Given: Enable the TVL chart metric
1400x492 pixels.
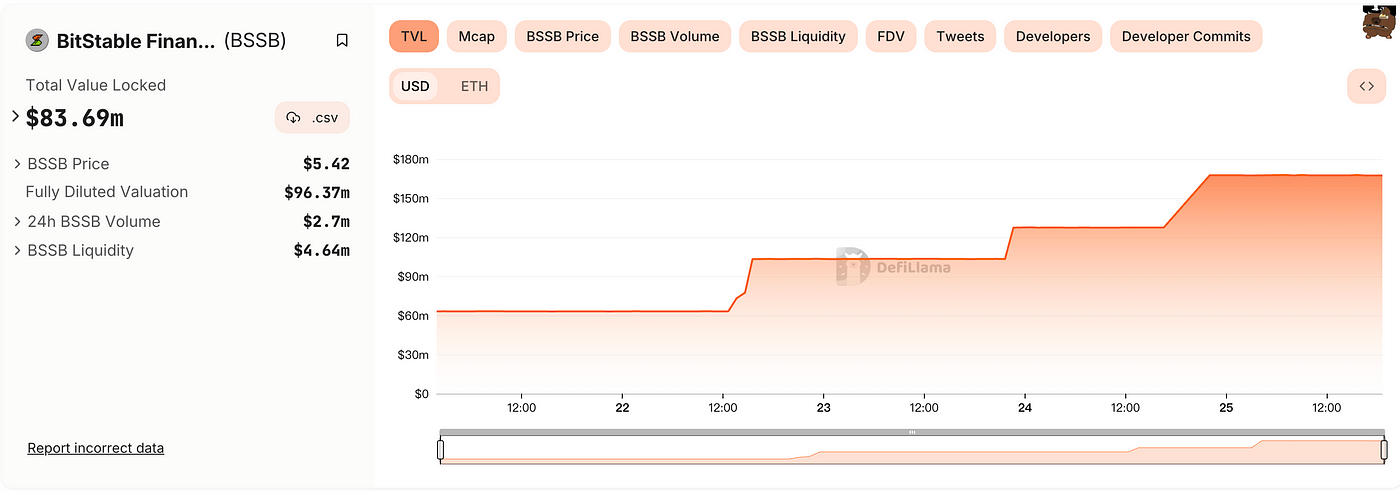Looking at the screenshot, I should 413,36.
